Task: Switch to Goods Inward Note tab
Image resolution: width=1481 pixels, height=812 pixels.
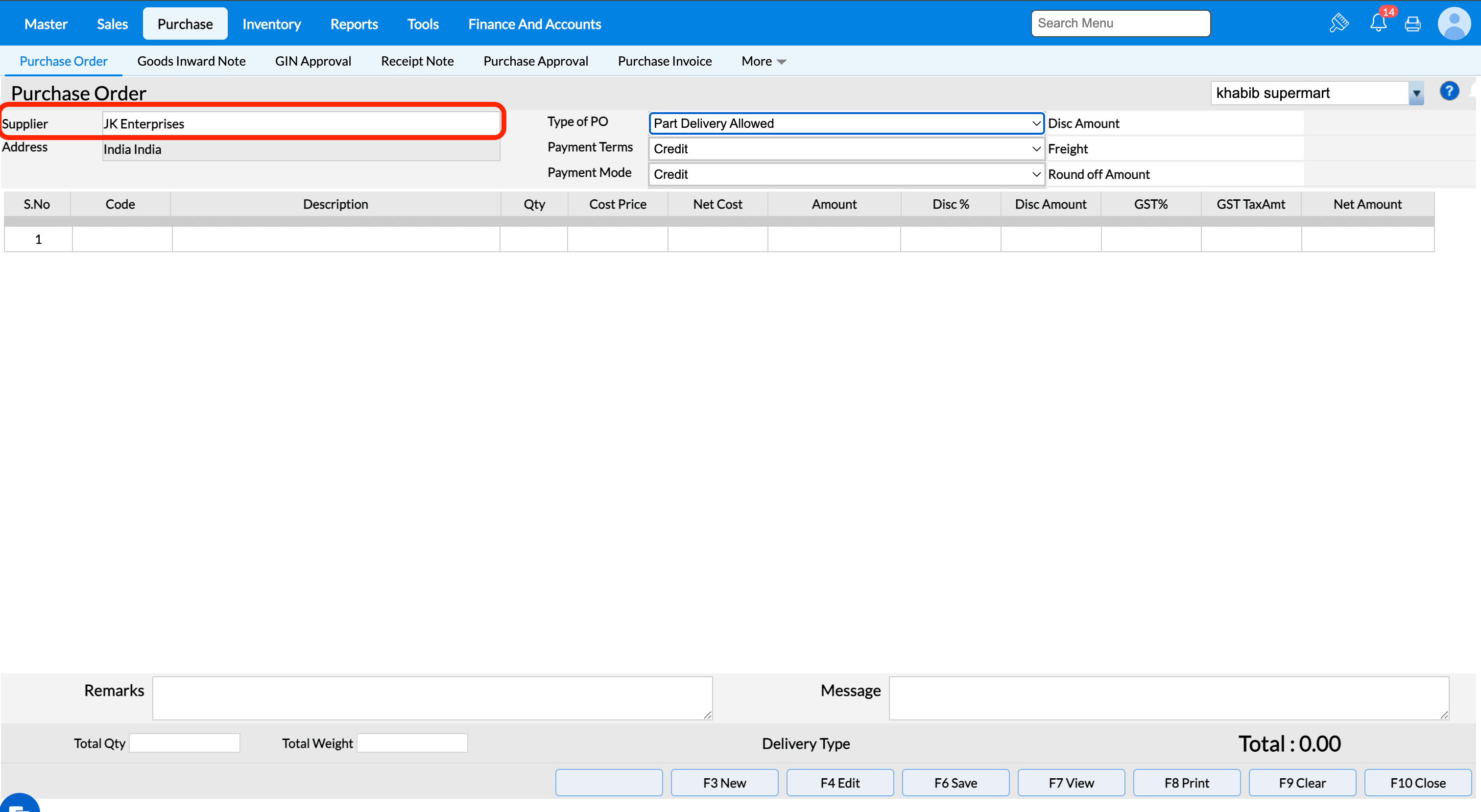Action: (x=191, y=61)
